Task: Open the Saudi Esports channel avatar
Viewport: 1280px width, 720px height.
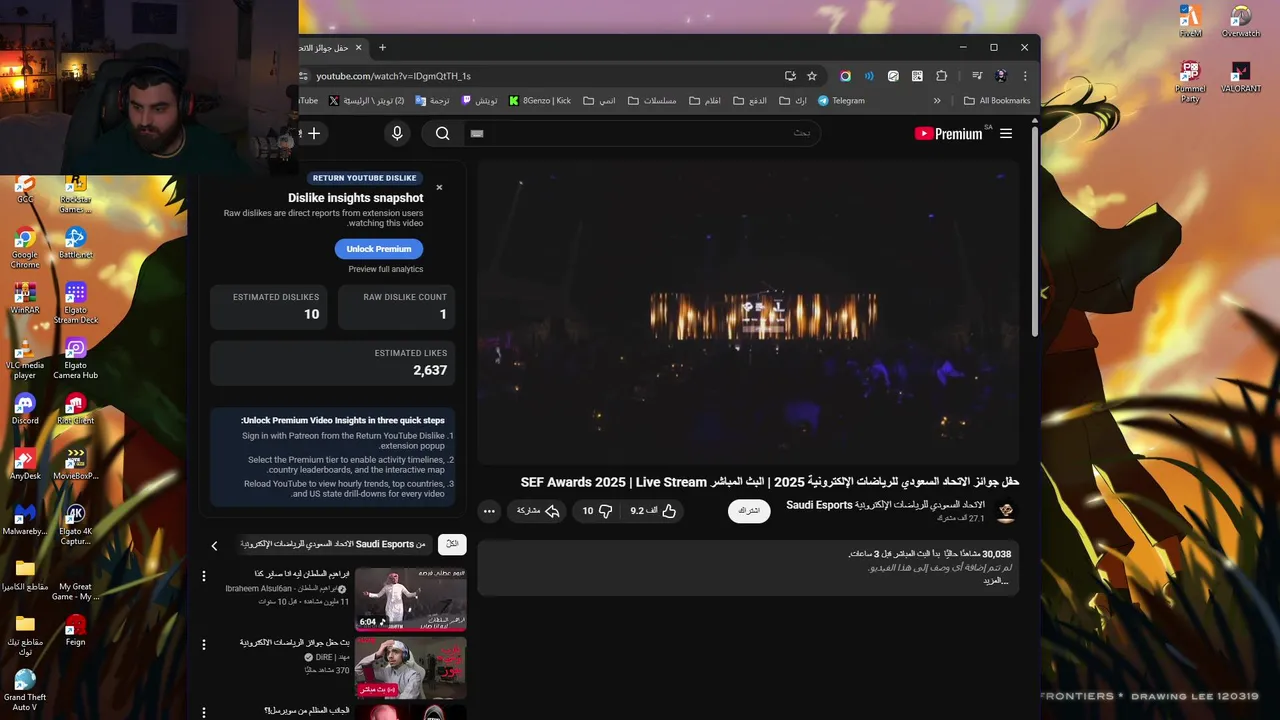Action: 1006,511
